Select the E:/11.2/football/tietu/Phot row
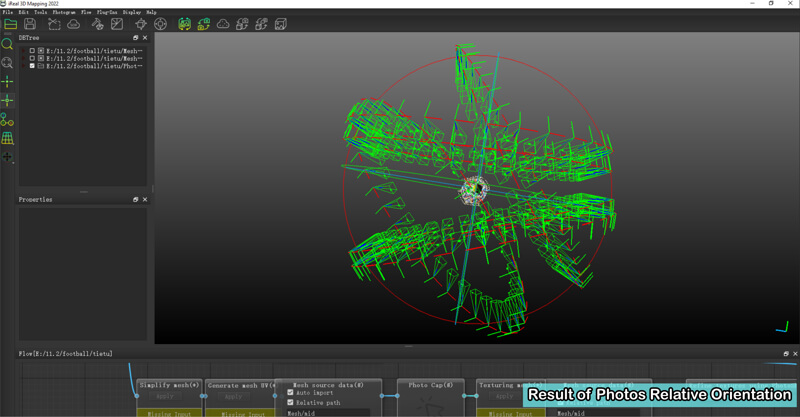Screen dimensions: 800x417 click(x=85, y=66)
